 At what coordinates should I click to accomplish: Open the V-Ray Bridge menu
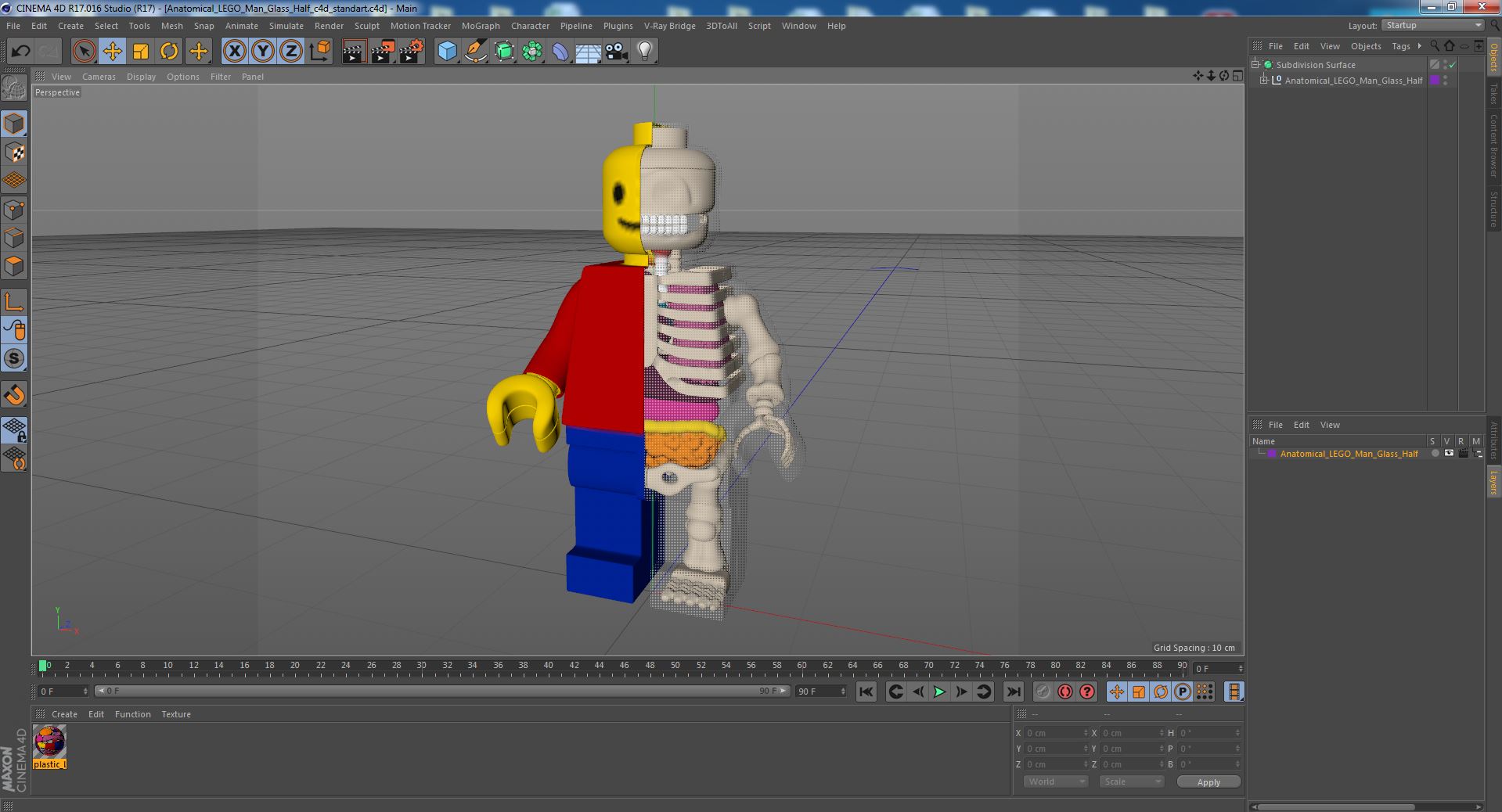point(669,26)
